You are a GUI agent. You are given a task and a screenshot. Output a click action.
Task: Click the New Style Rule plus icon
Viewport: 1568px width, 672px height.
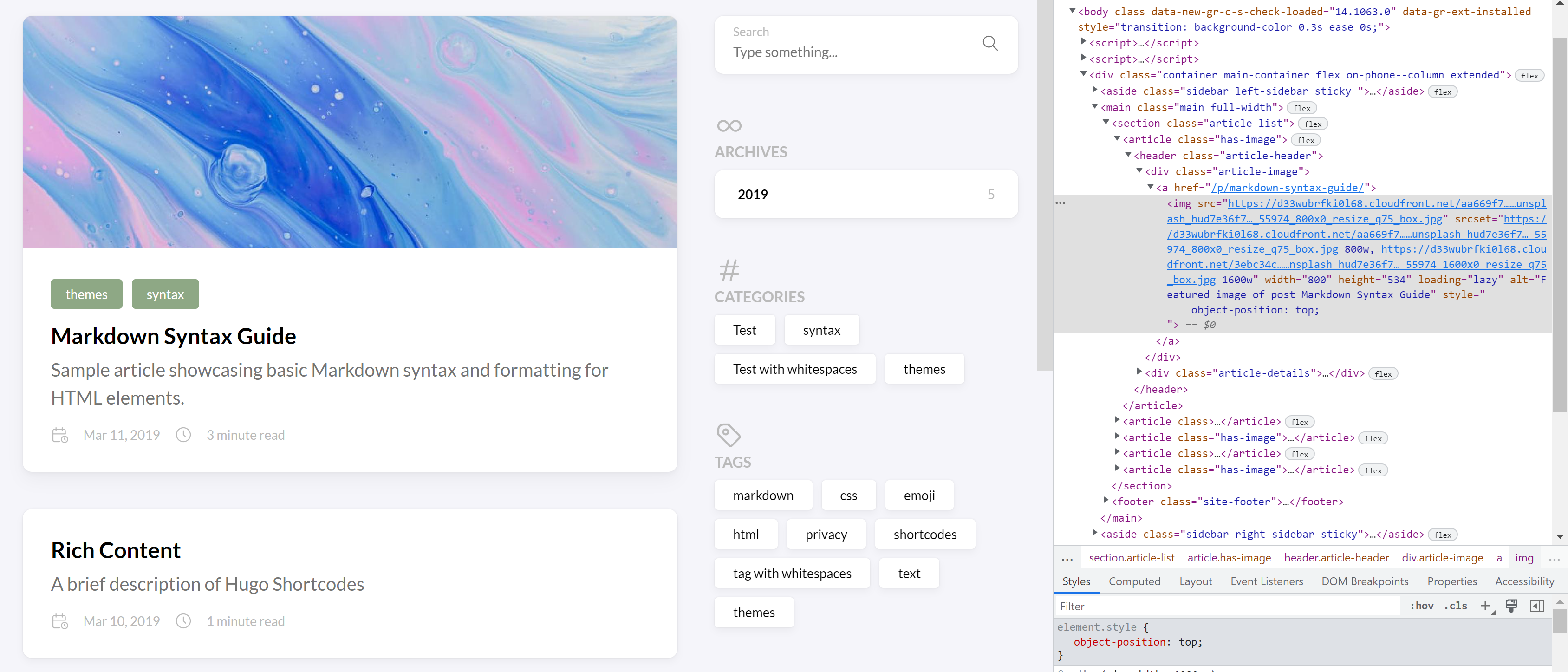coord(1486,606)
